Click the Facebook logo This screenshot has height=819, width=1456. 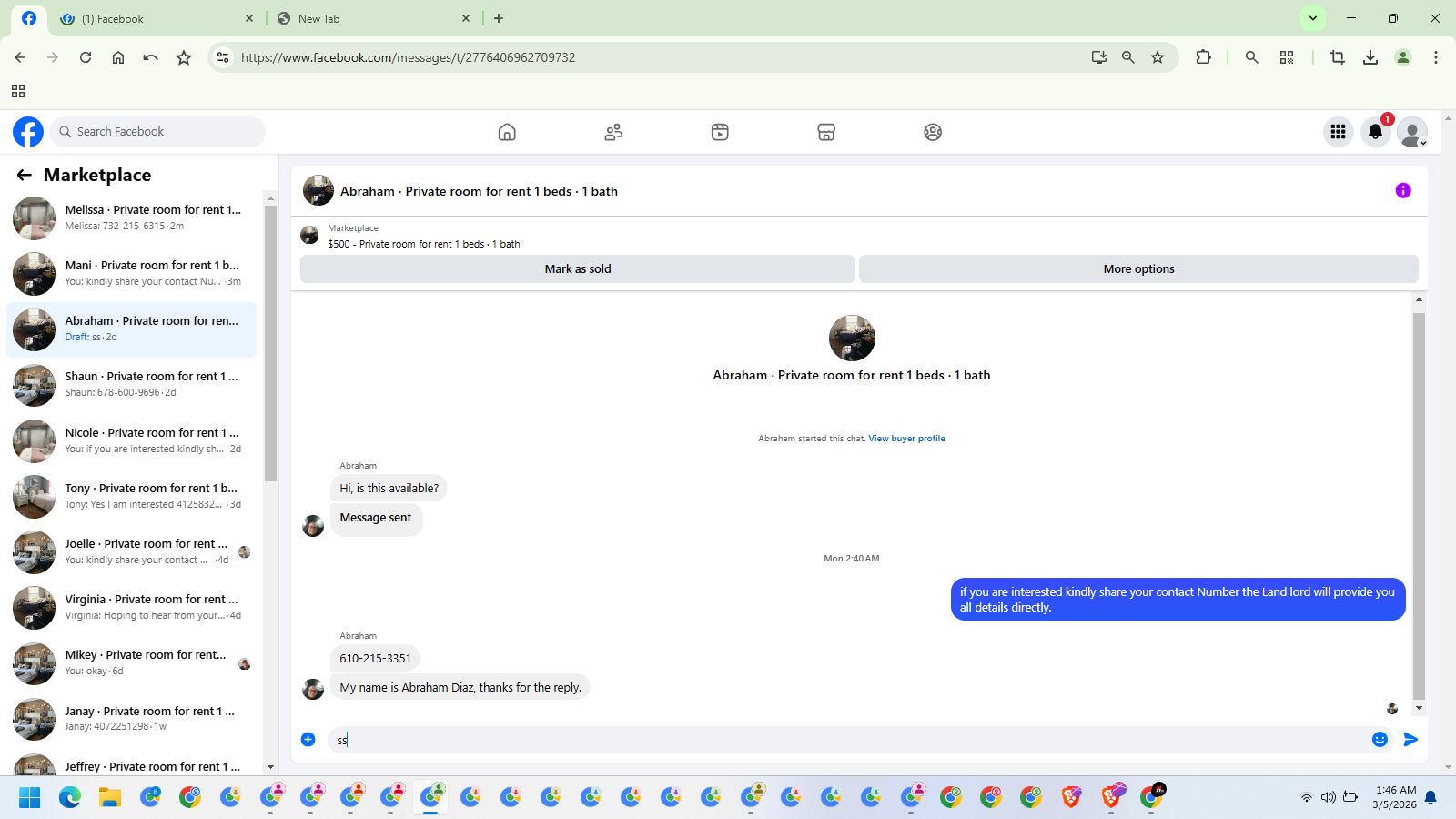[x=28, y=132]
